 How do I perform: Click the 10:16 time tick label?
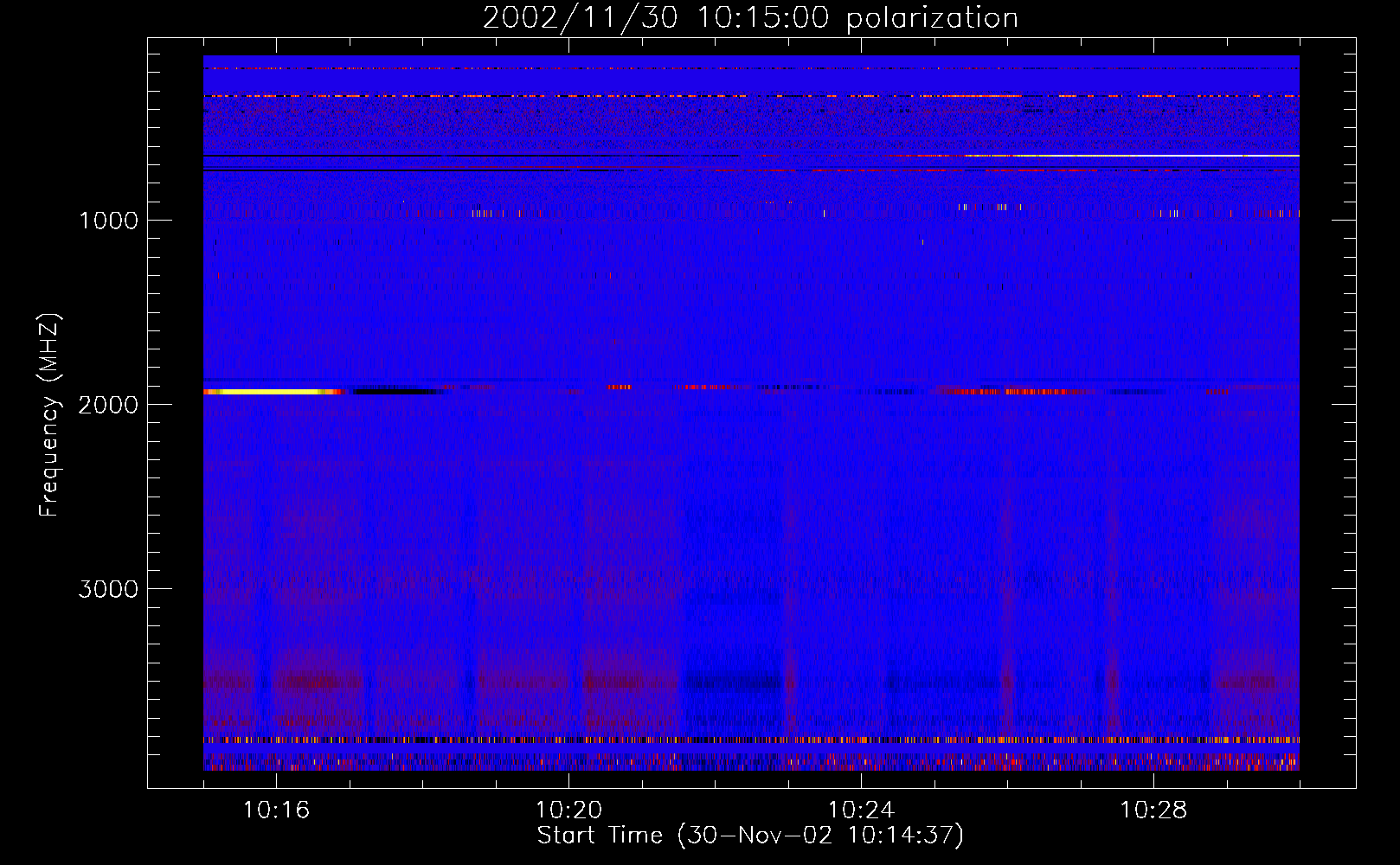[x=276, y=811]
